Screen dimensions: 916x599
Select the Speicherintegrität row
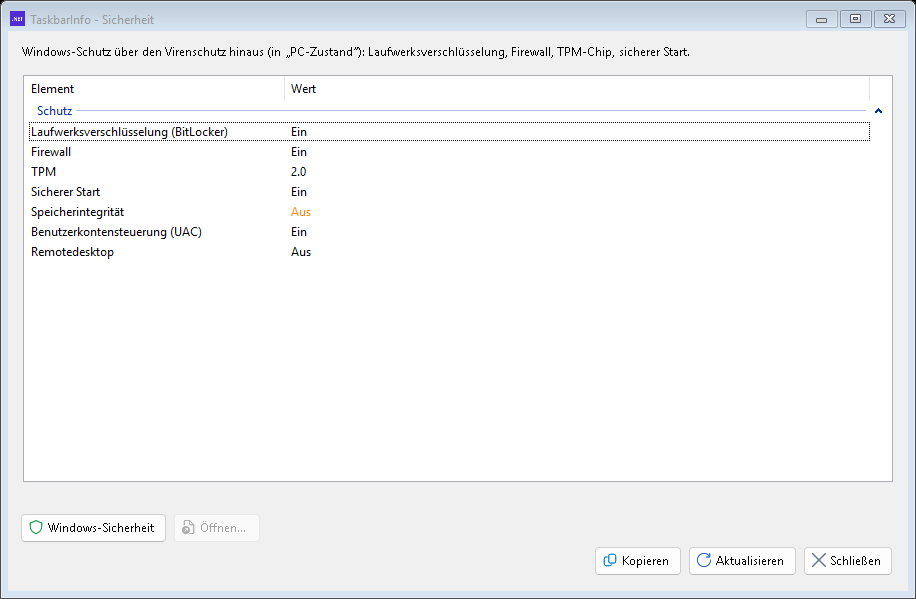pyautogui.click(x=449, y=212)
